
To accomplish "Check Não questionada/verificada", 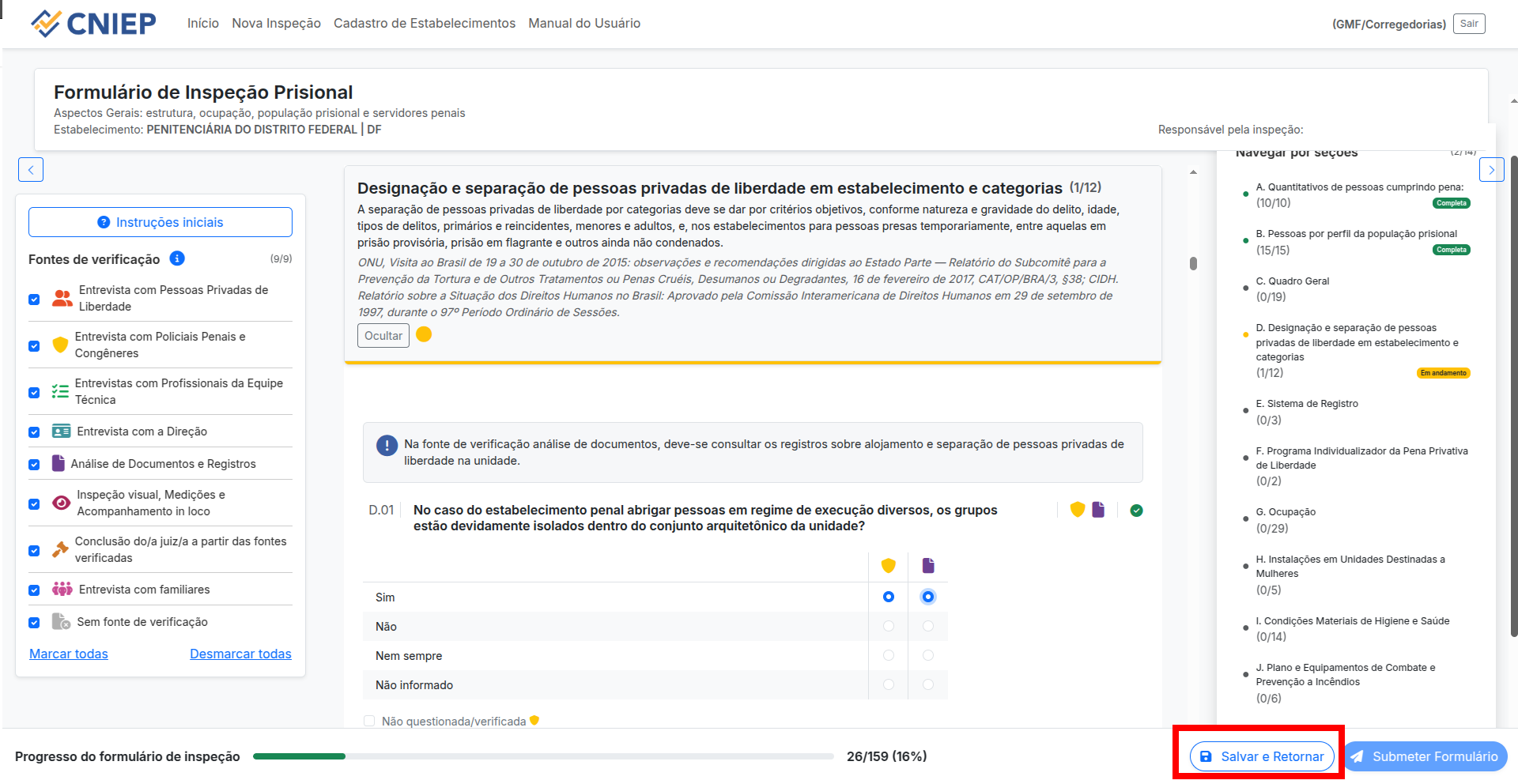I will pos(369,721).
